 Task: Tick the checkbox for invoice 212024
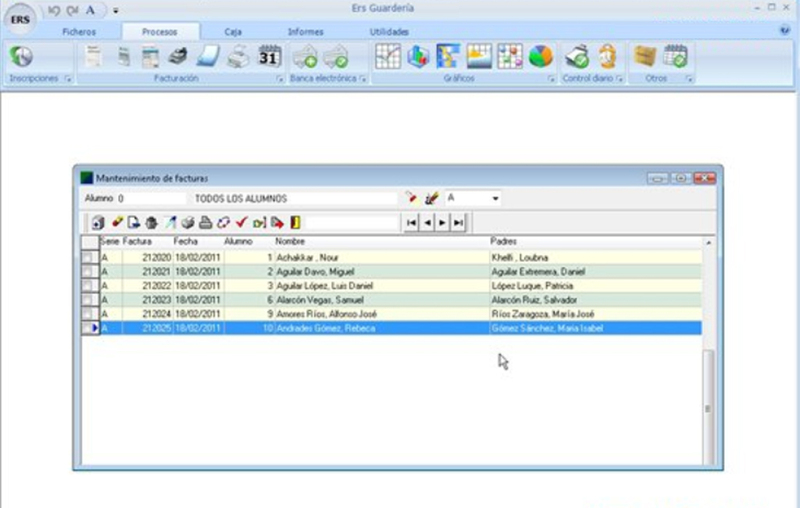click(88, 314)
